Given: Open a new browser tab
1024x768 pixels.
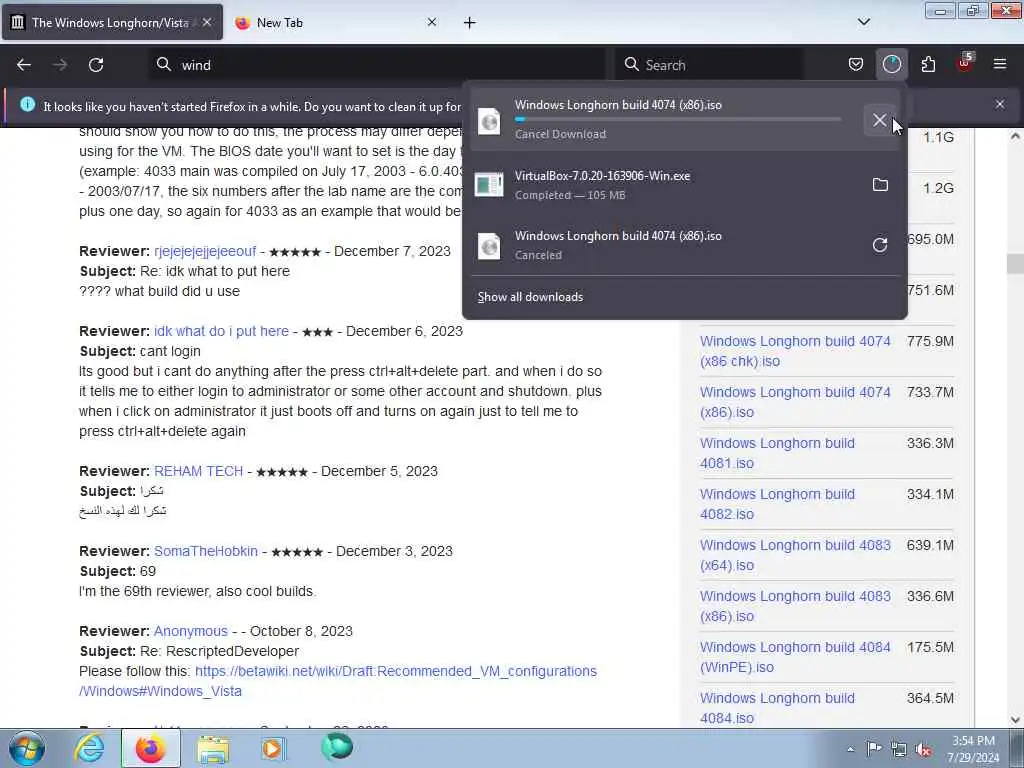Looking at the screenshot, I should 470,23.
